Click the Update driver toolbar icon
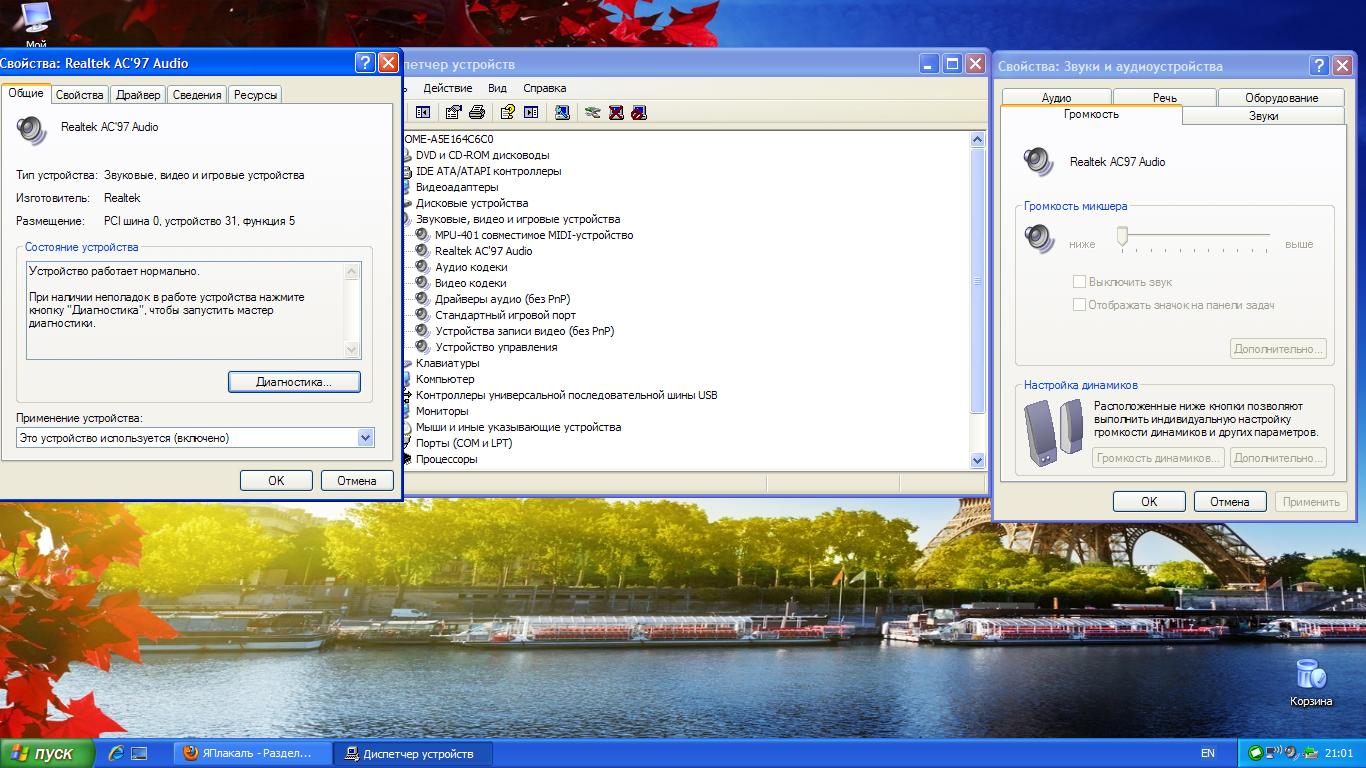Screen dimensions: 1366x768 (593, 112)
